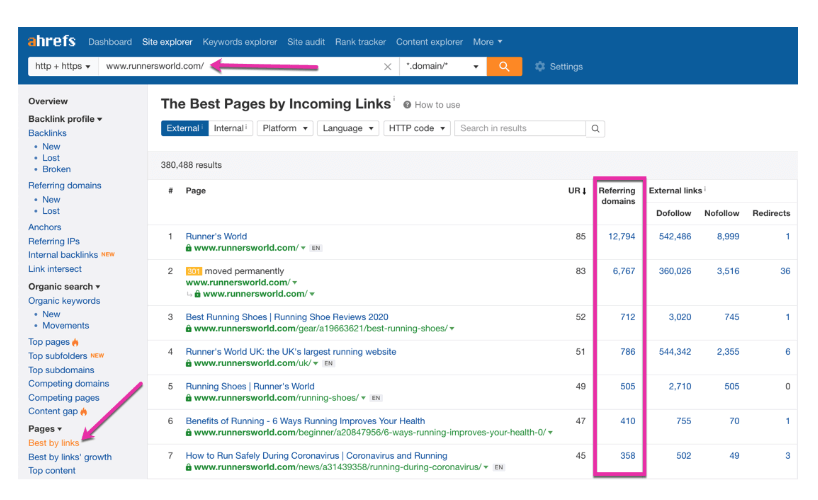Screen dimensions: 818x500
Task: Expand the Platform filter dropdown
Action: point(284,129)
